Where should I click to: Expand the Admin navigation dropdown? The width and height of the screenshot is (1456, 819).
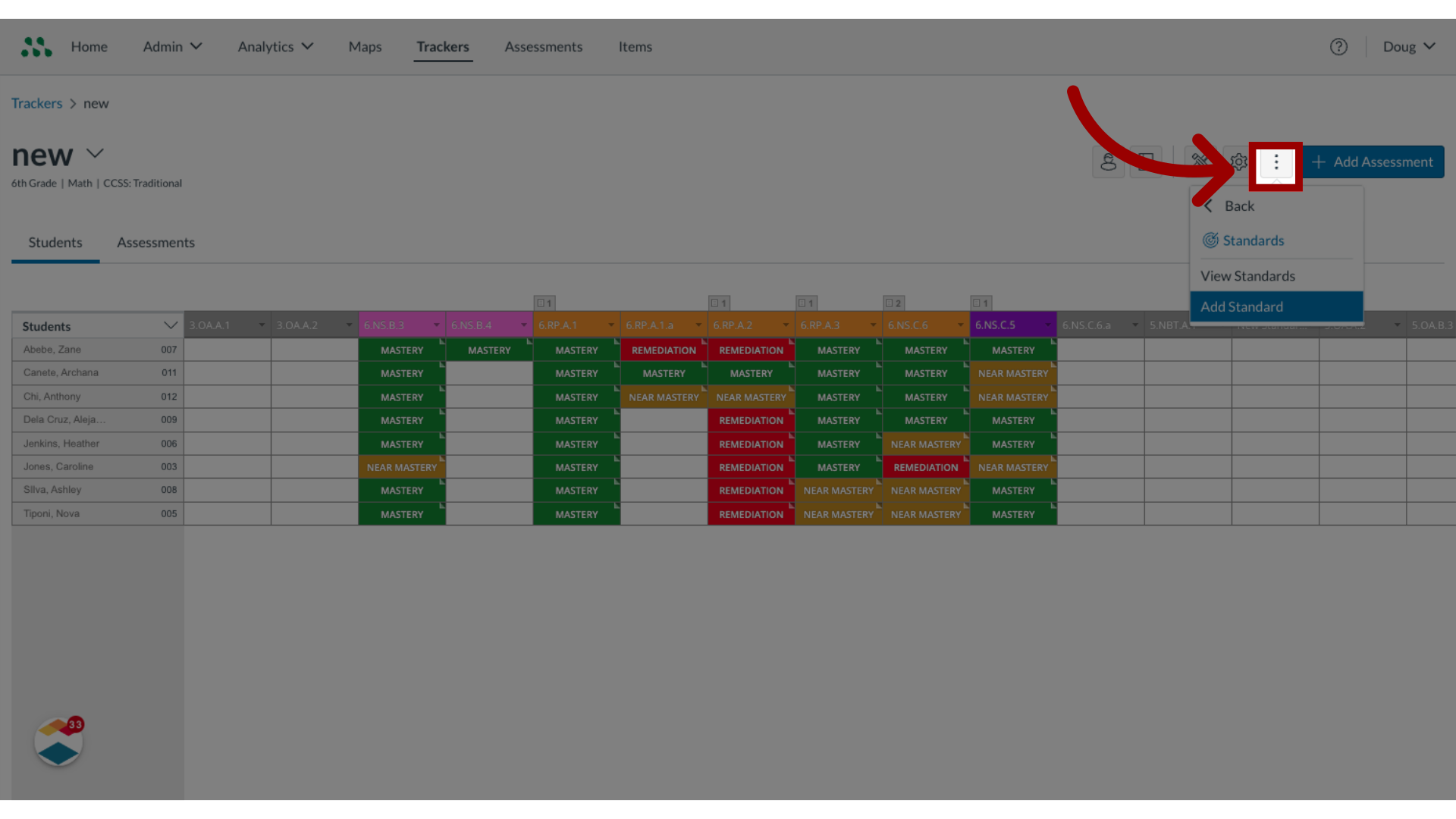[171, 46]
